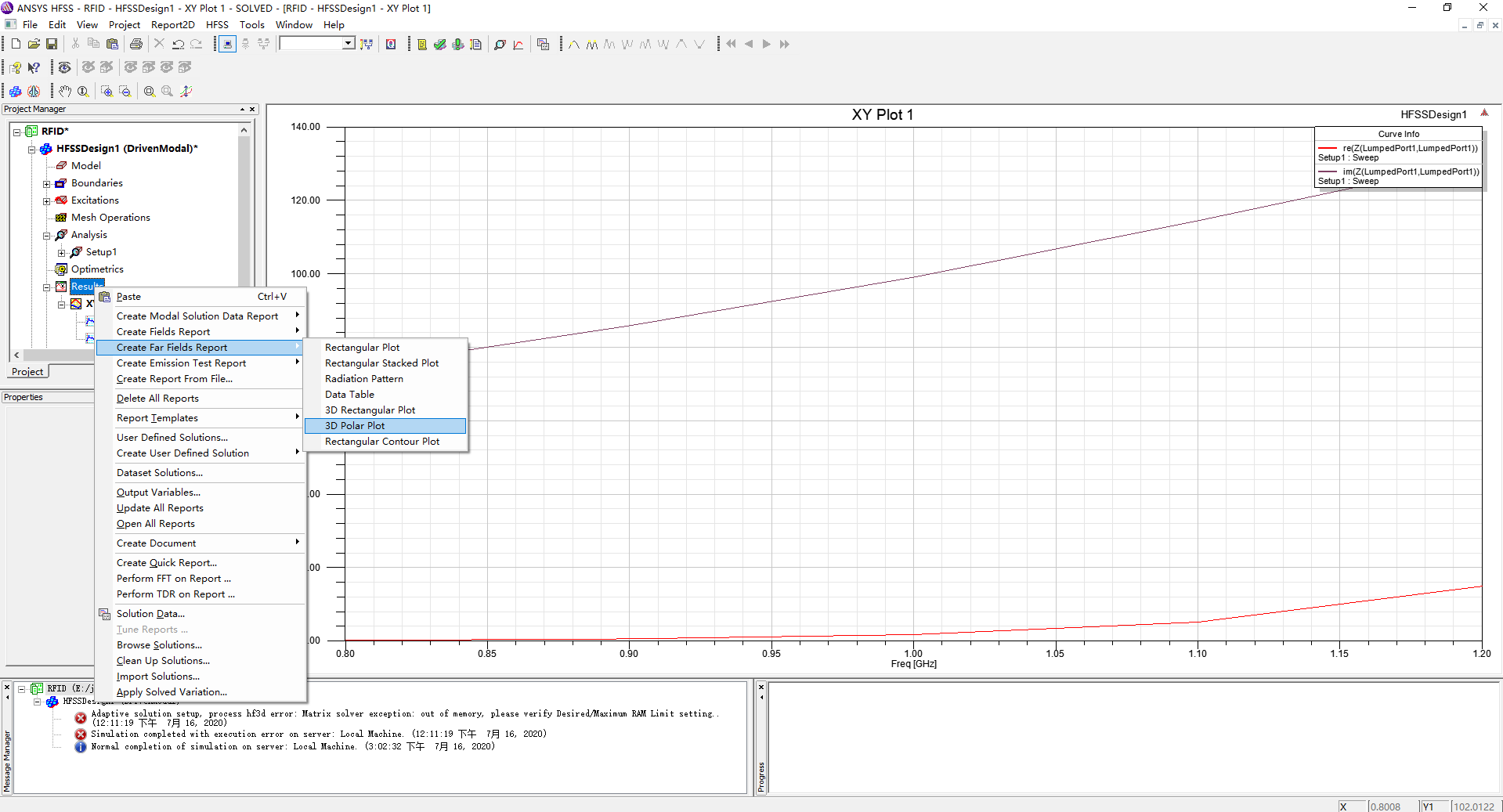
Task: Click Delete All Reports menu entry
Action: click(x=157, y=399)
